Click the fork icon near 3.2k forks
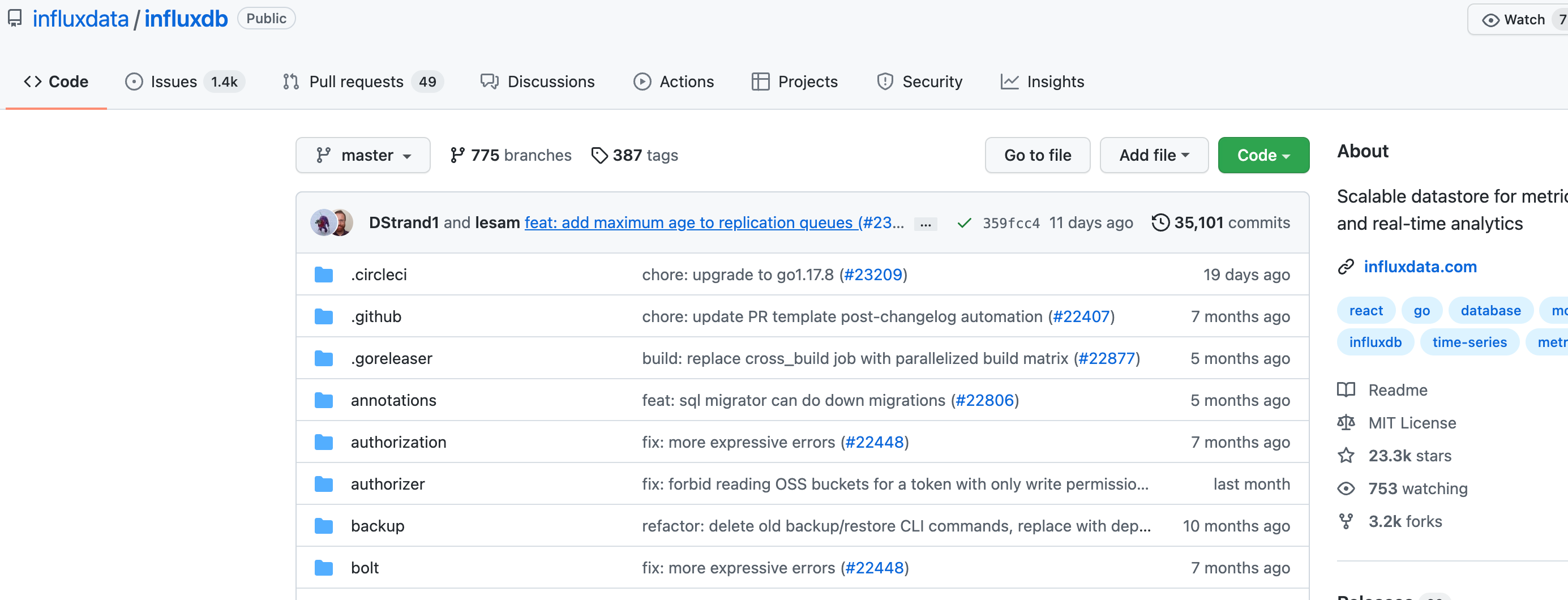Viewport: 1568px width, 600px height. 1347,521
